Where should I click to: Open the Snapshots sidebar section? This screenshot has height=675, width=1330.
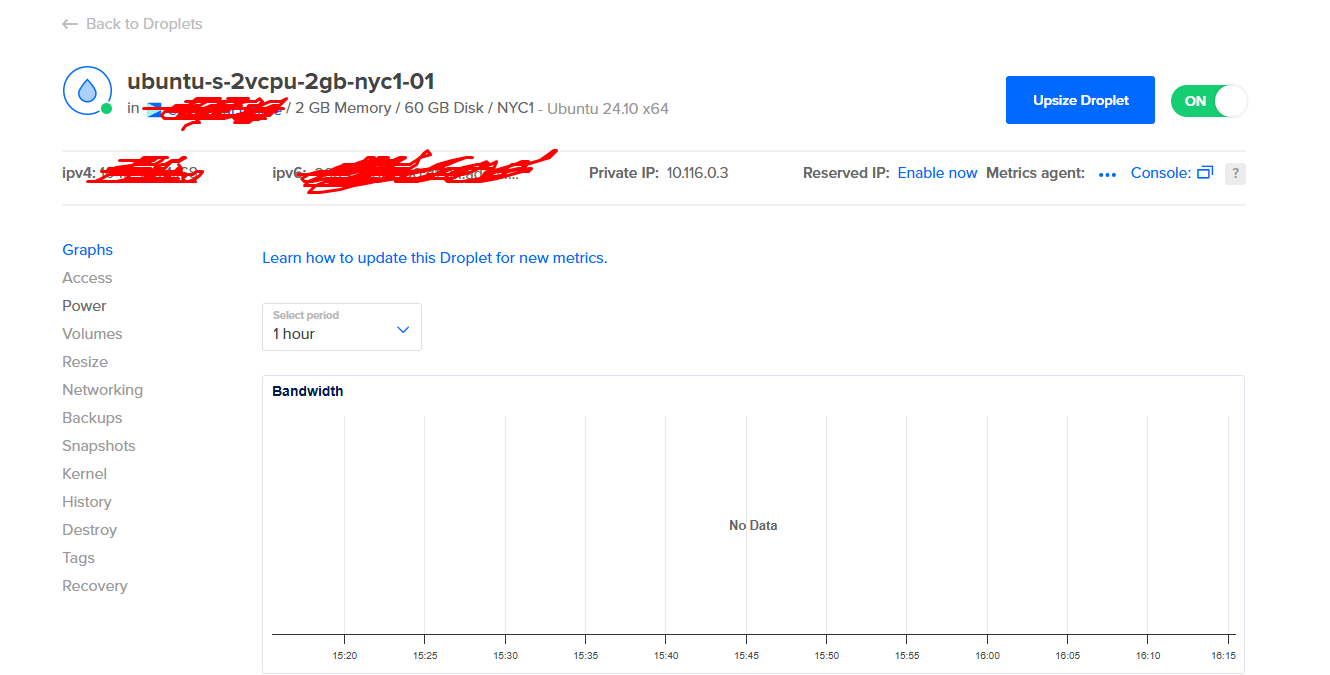(x=99, y=446)
